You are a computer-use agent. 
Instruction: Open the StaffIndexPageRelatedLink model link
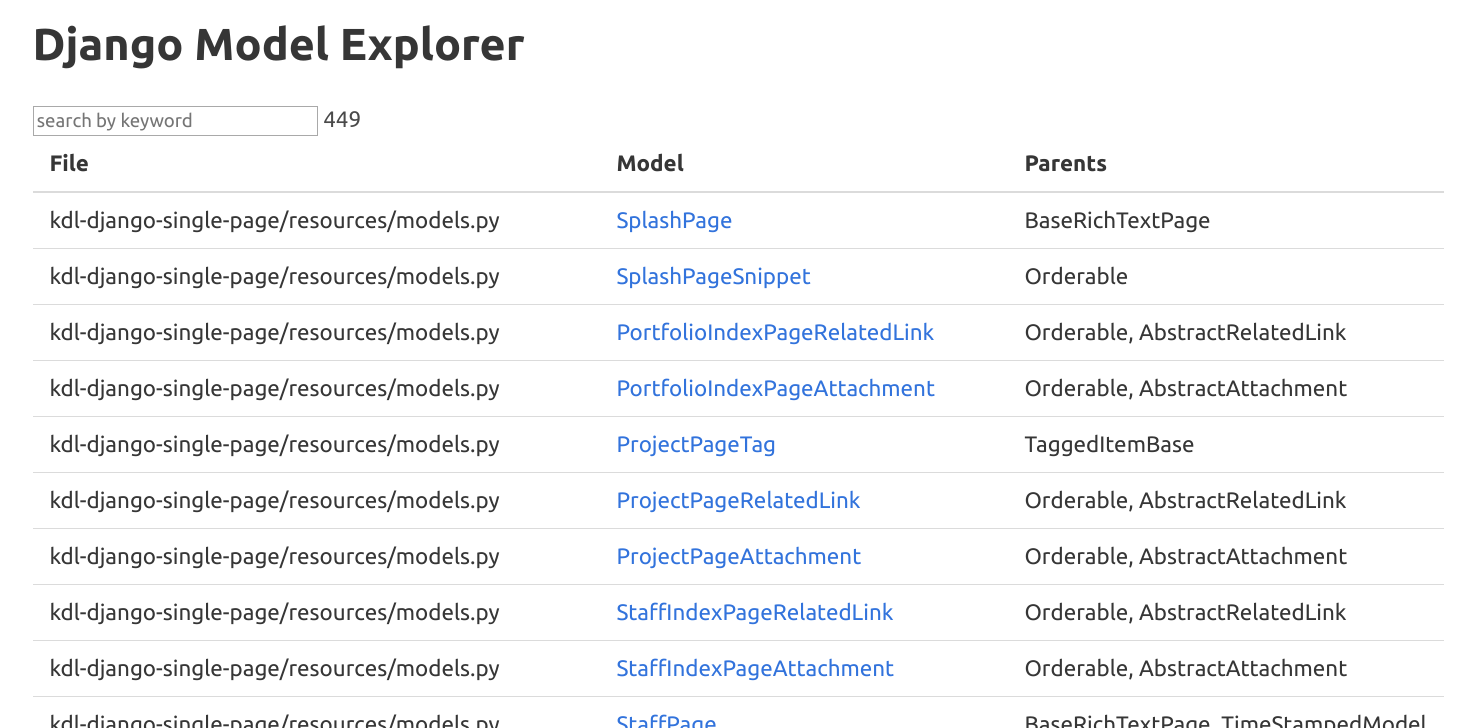755,613
